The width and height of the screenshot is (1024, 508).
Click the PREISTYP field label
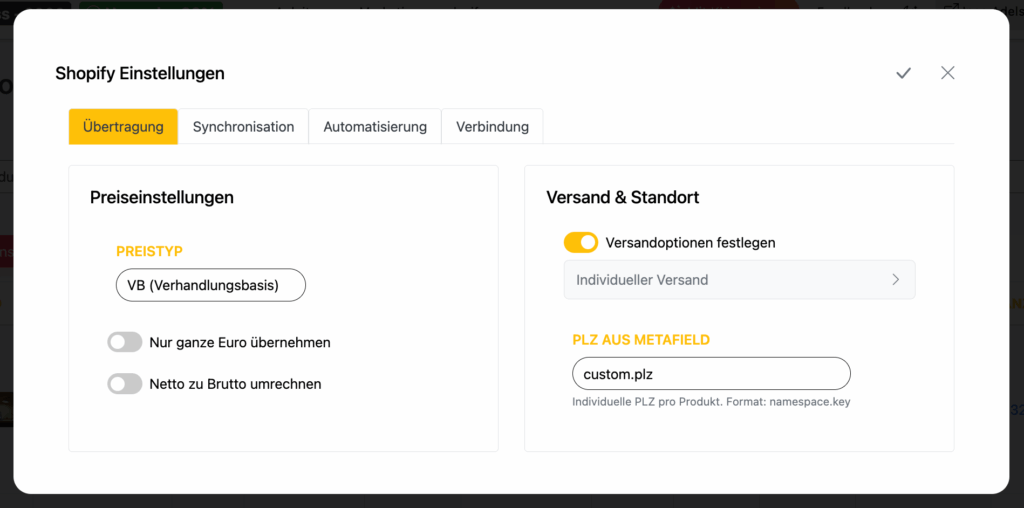tap(150, 252)
